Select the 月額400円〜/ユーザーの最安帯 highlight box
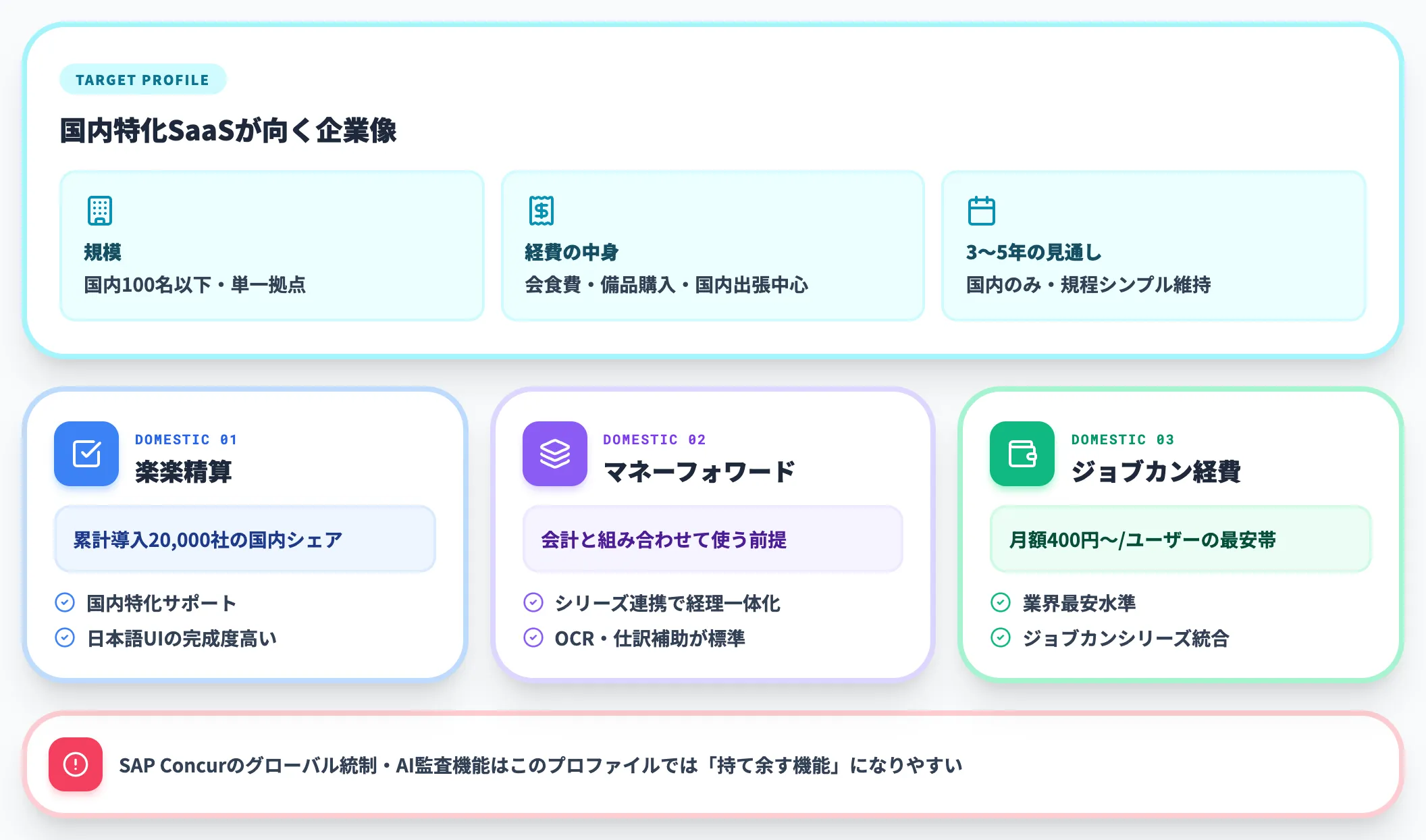This screenshot has width=1426, height=840. coord(1180,539)
